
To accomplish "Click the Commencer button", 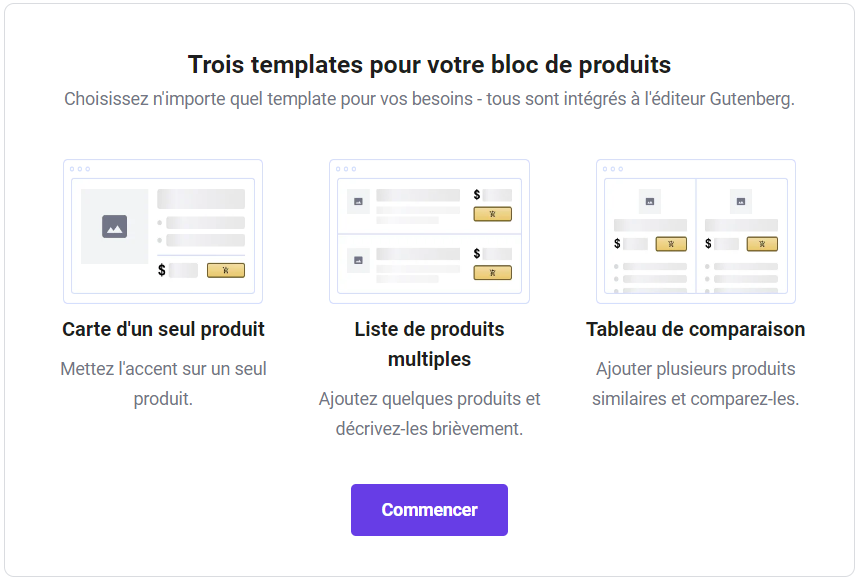I will click(x=429, y=509).
